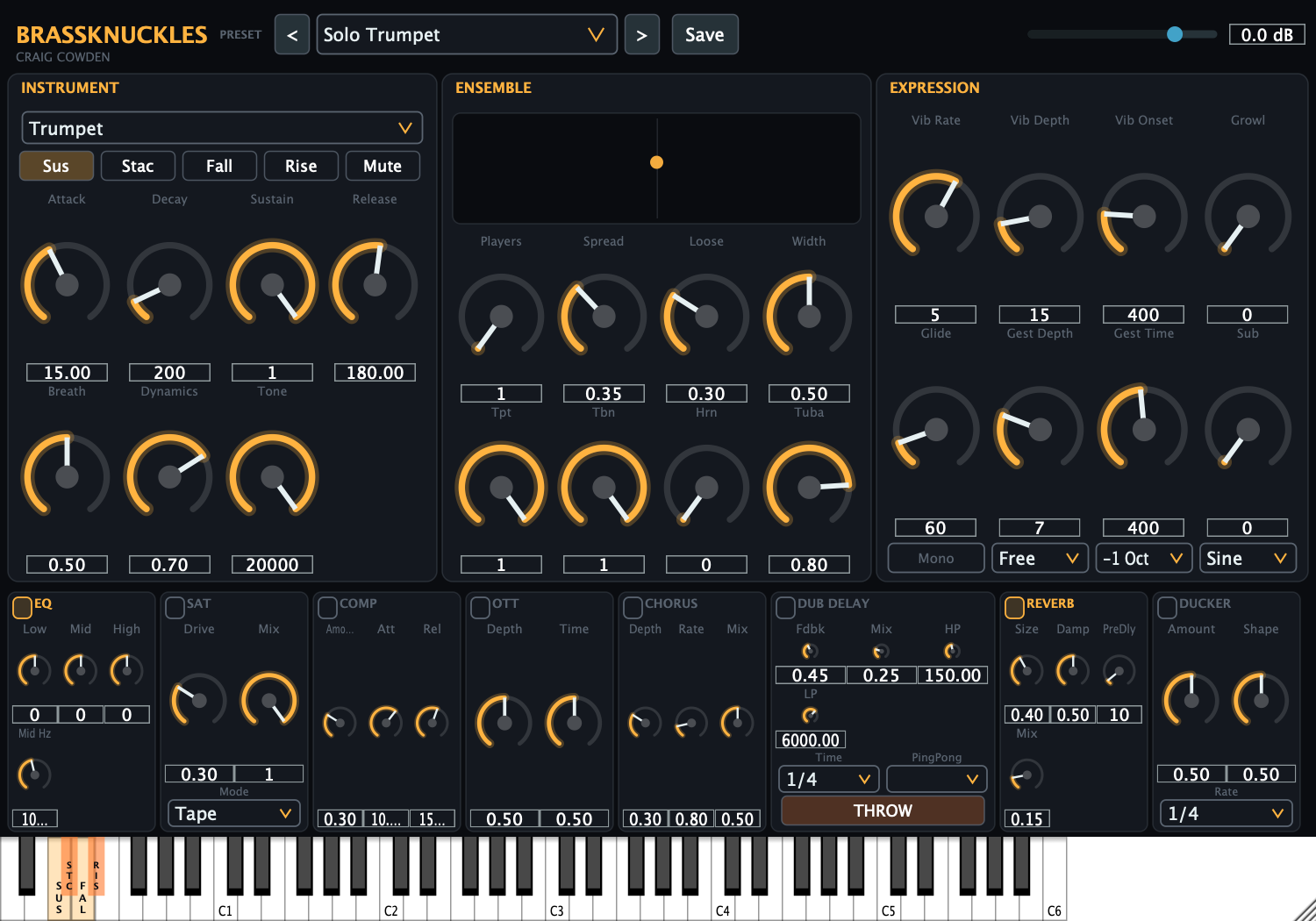Viewport: 1316px width, 921px height.
Task: Enable the CHORUS effect
Action: coord(633,607)
